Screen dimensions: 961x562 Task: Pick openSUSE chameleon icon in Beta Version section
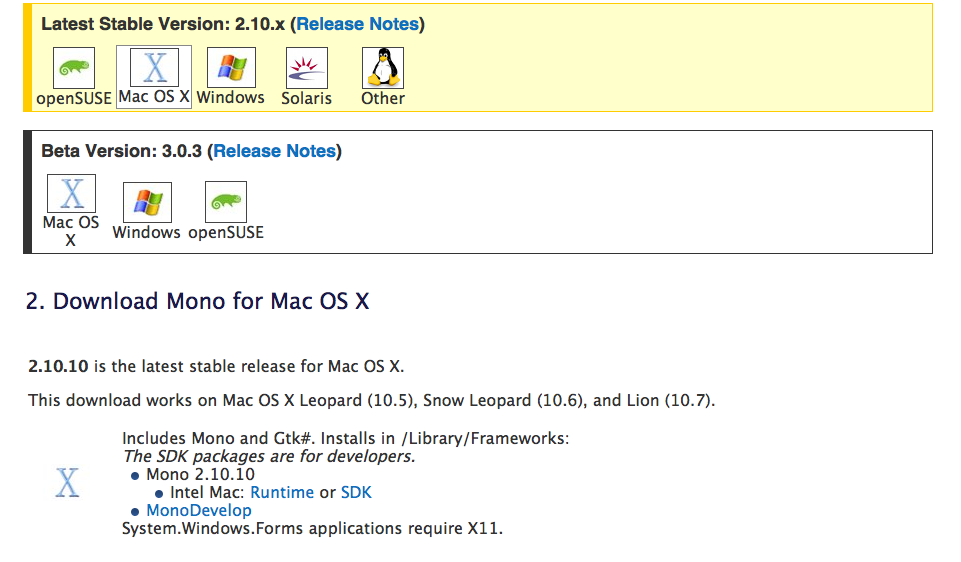point(226,202)
